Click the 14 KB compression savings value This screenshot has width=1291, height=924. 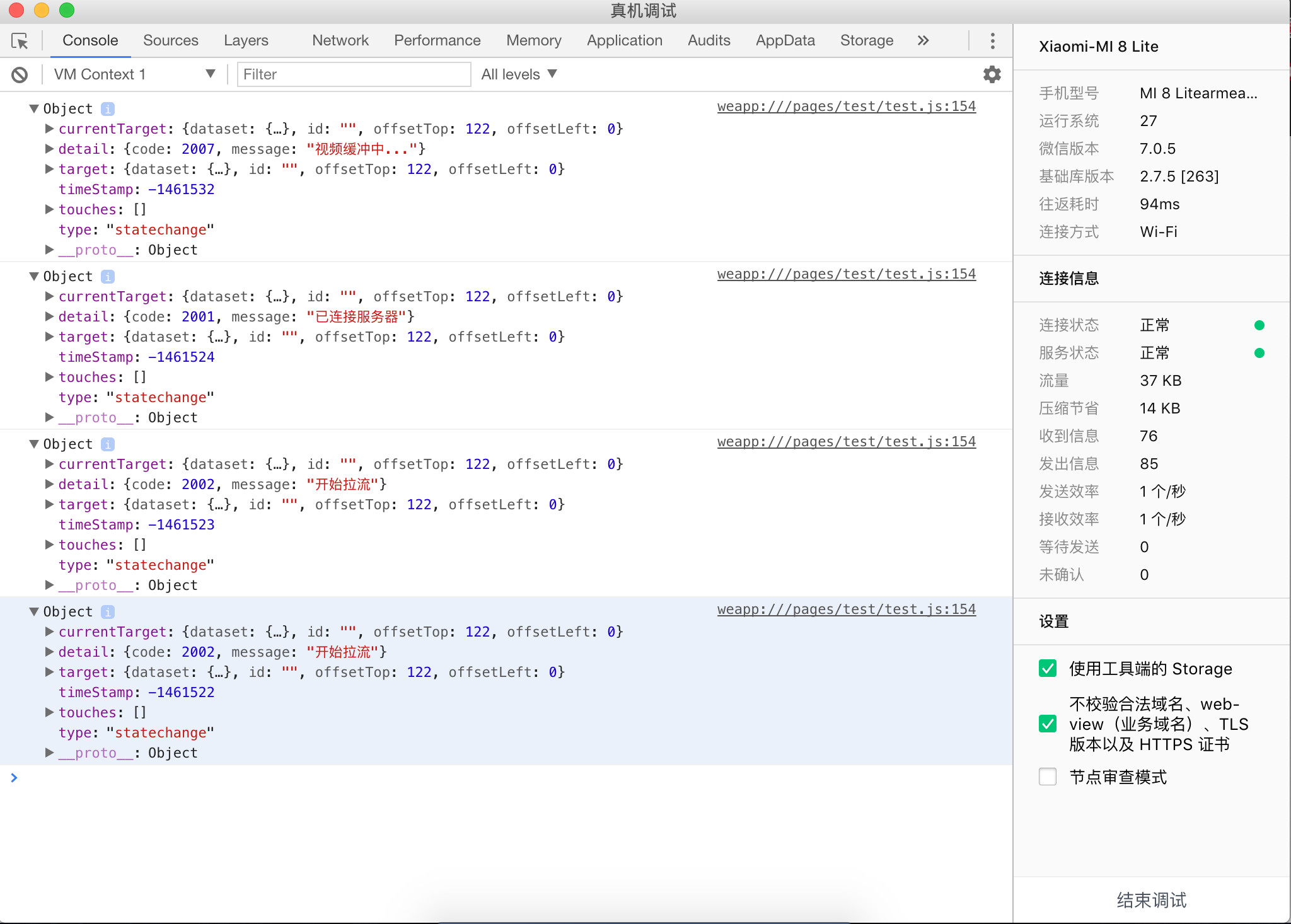pyautogui.click(x=1160, y=408)
